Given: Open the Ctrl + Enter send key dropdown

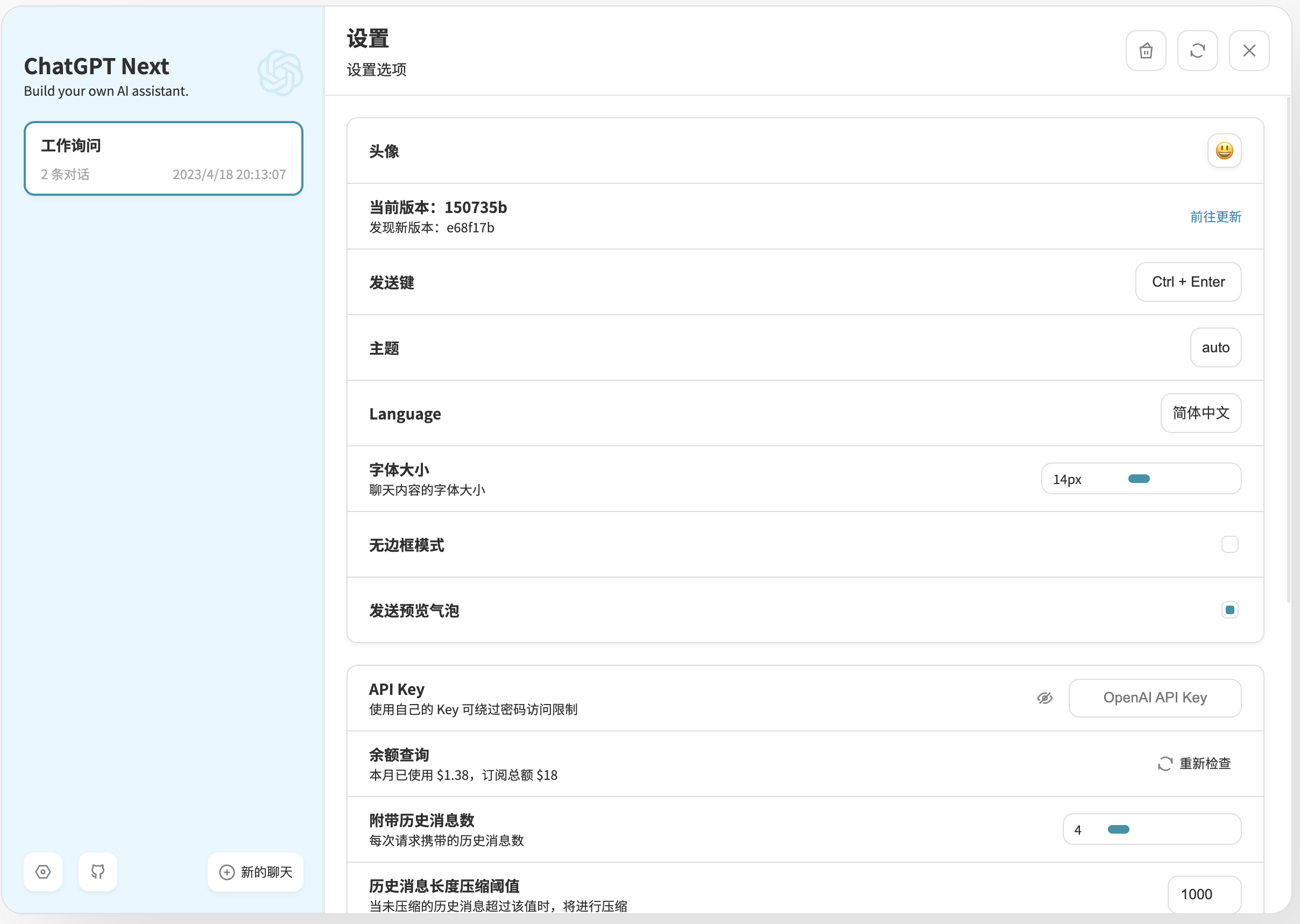Looking at the screenshot, I should (1189, 282).
